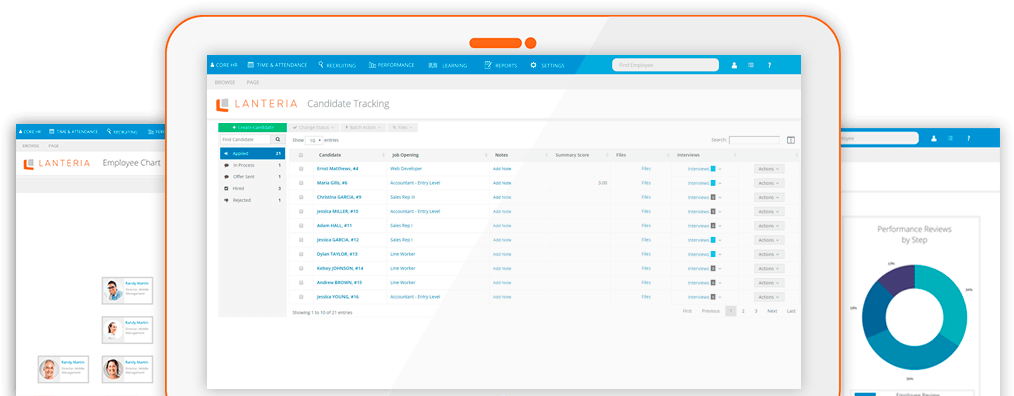Open the Performance menu in center window
The width and height of the screenshot is (1014, 396).
pos(392,65)
